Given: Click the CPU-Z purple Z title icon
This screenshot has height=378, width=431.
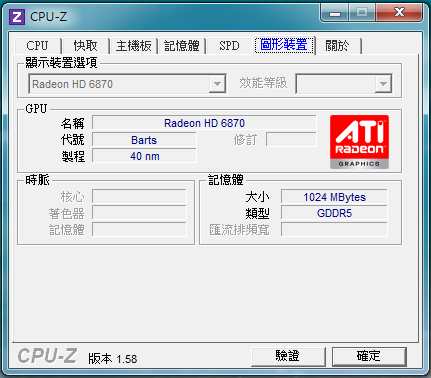Looking at the screenshot, I should point(17,17).
